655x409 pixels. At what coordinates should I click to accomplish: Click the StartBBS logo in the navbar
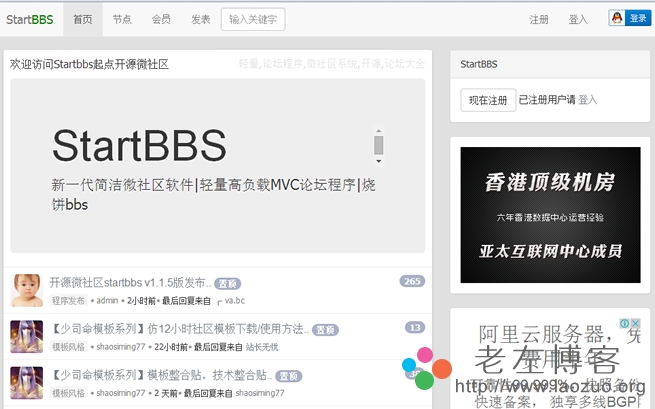[29, 19]
